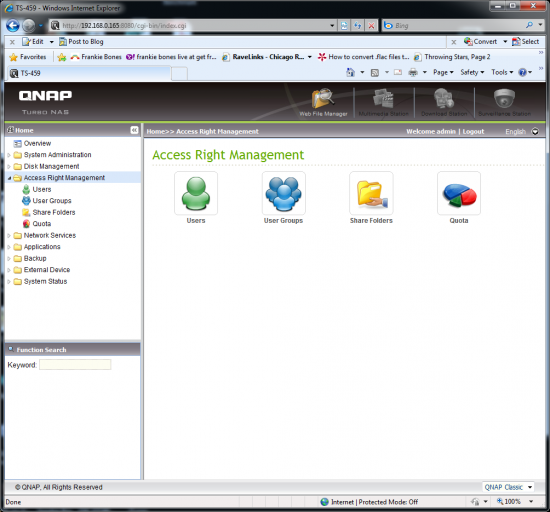The image size is (550, 512).
Task: Open the Help question mark icon
Action: [522, 72]
